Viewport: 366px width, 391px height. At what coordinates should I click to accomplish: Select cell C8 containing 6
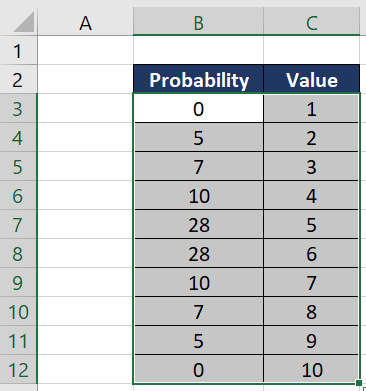click(x=312, y=253)
